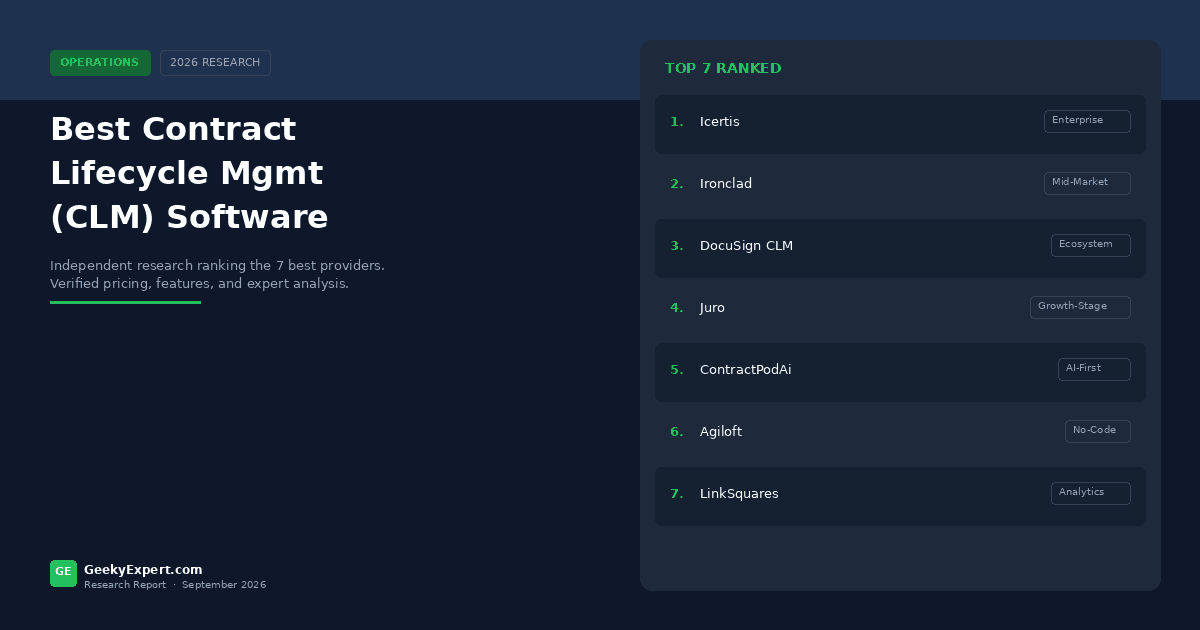Click the Analytics tag
The height and width of the screenshot is (630, 1200).
(x=1091, y=493)
